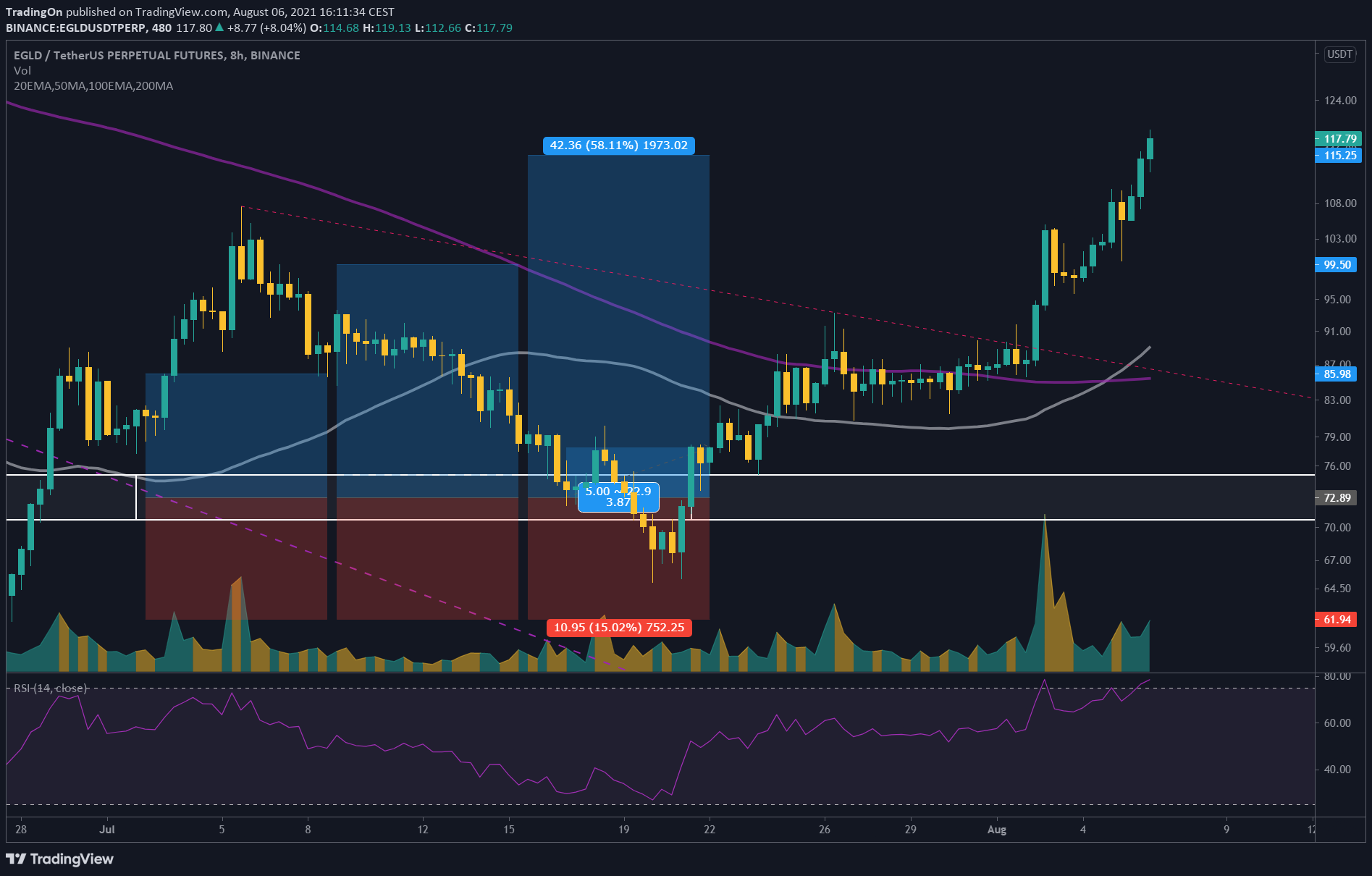This screenshot has width=1372, height=876.
Task: Click the date label 15 on time axis
Action: pyautogui.click(x=509, y=830)
